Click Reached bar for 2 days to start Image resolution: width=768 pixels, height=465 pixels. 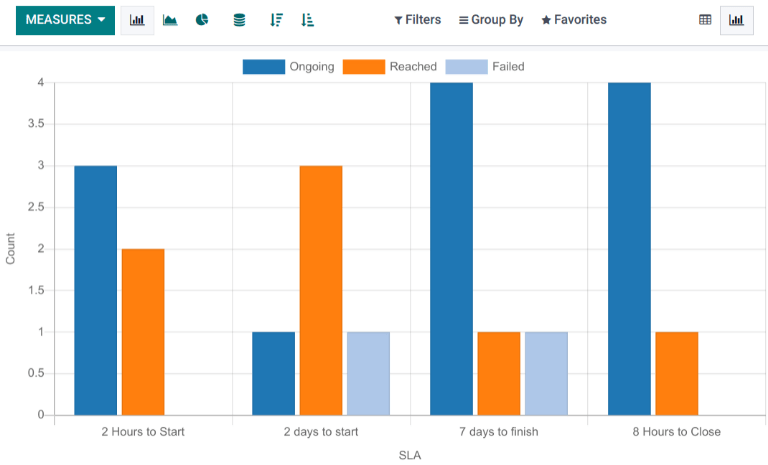pyautogui.click(x=321, y=291)
